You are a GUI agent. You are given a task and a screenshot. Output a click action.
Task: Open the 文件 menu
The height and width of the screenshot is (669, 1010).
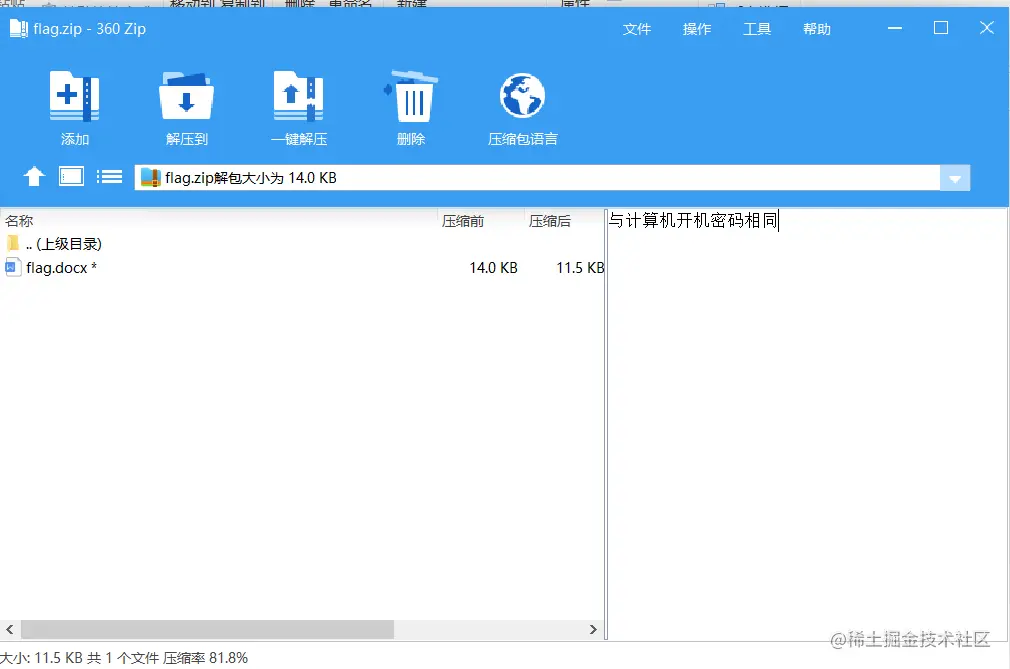click(x=636, y=29)
